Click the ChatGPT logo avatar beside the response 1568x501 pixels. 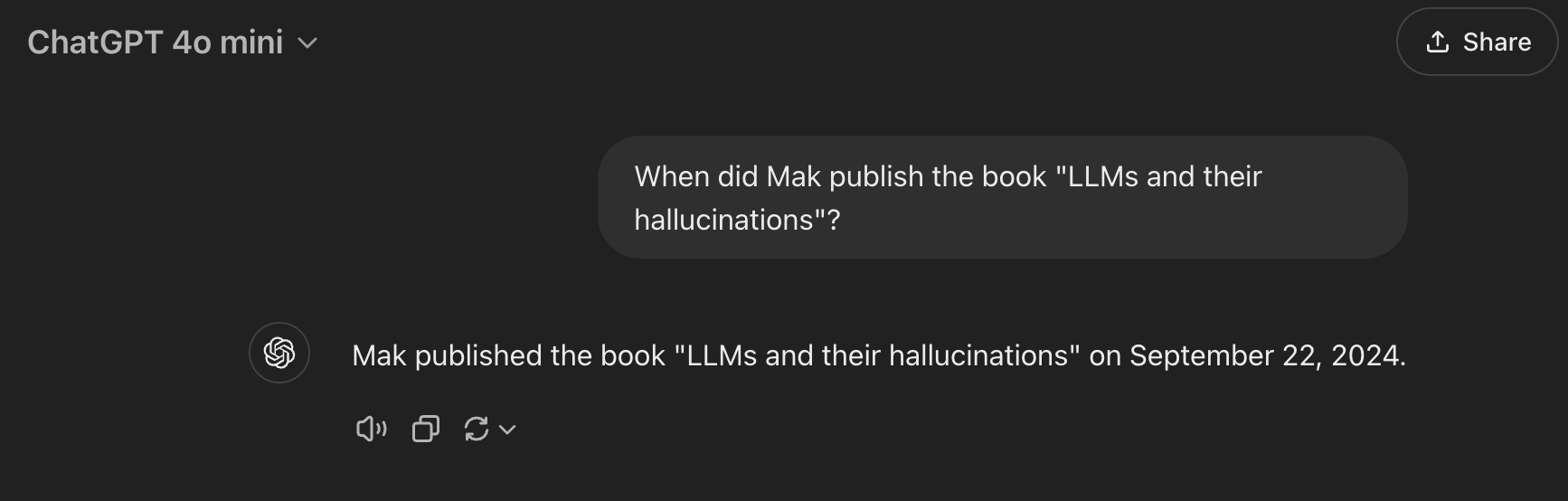[x=279, y=353]
